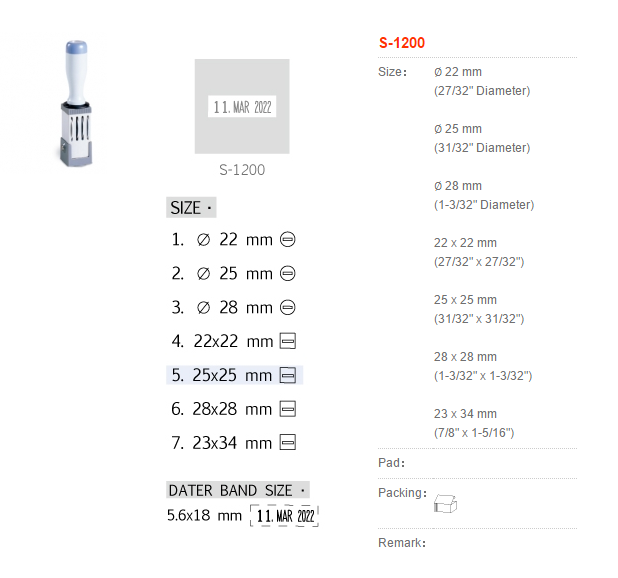Click the round icon beside 28 mm
The image size is (618, 578).
(x=287, y=307)
